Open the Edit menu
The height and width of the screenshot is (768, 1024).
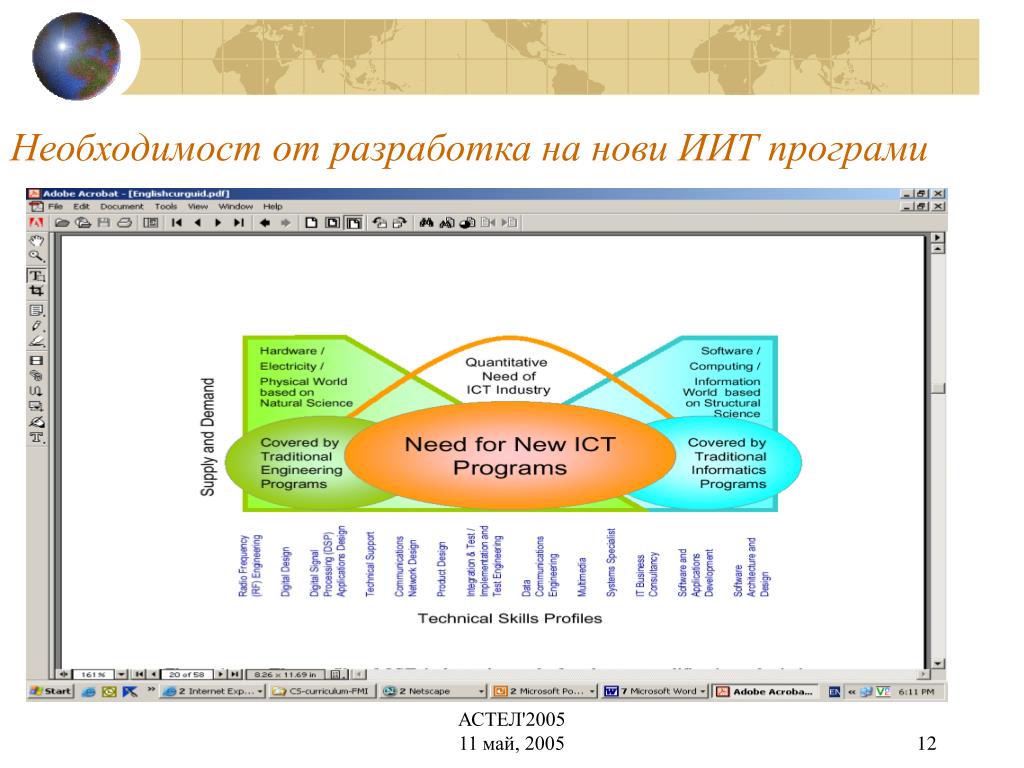pyautogui.click(x=82, y=206)
